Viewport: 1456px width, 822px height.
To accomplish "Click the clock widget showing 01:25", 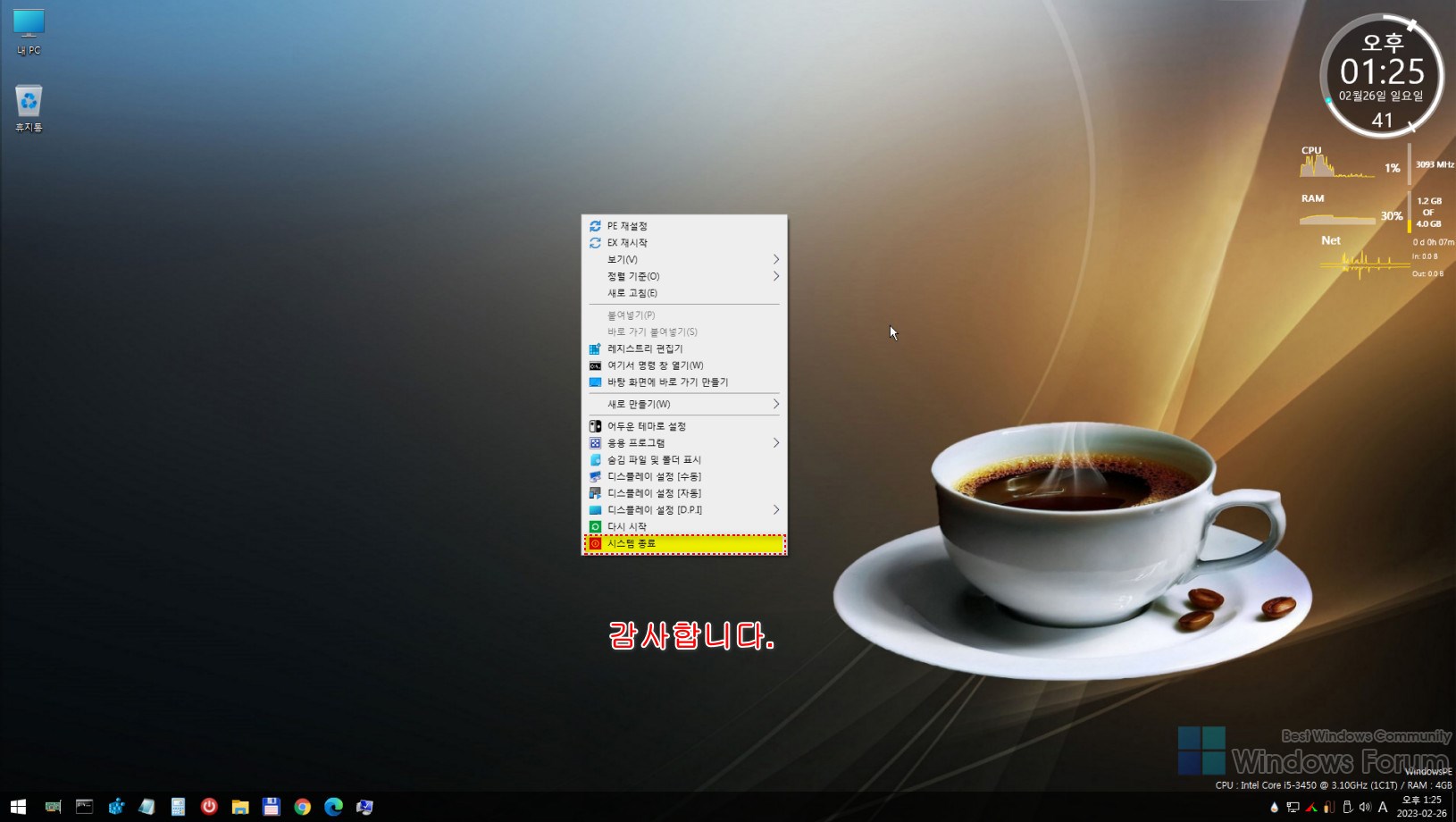I will (1382, 76).
